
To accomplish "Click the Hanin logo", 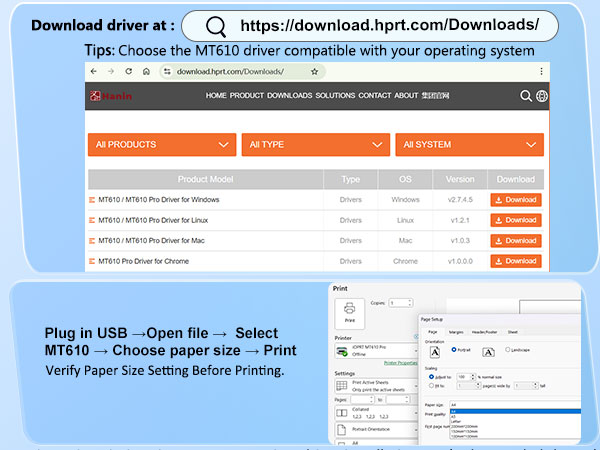I will tap(111, 96).
